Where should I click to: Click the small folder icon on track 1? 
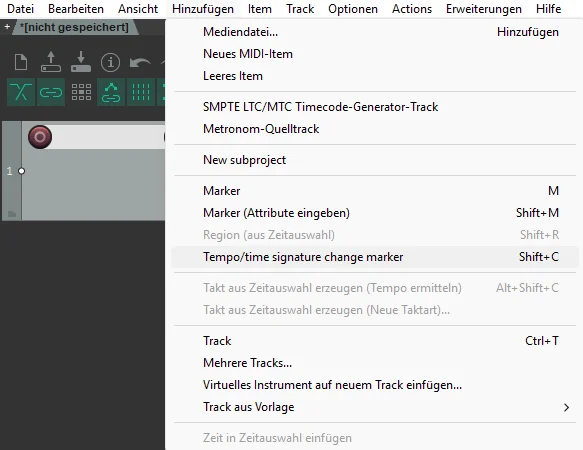pos(12,213)
